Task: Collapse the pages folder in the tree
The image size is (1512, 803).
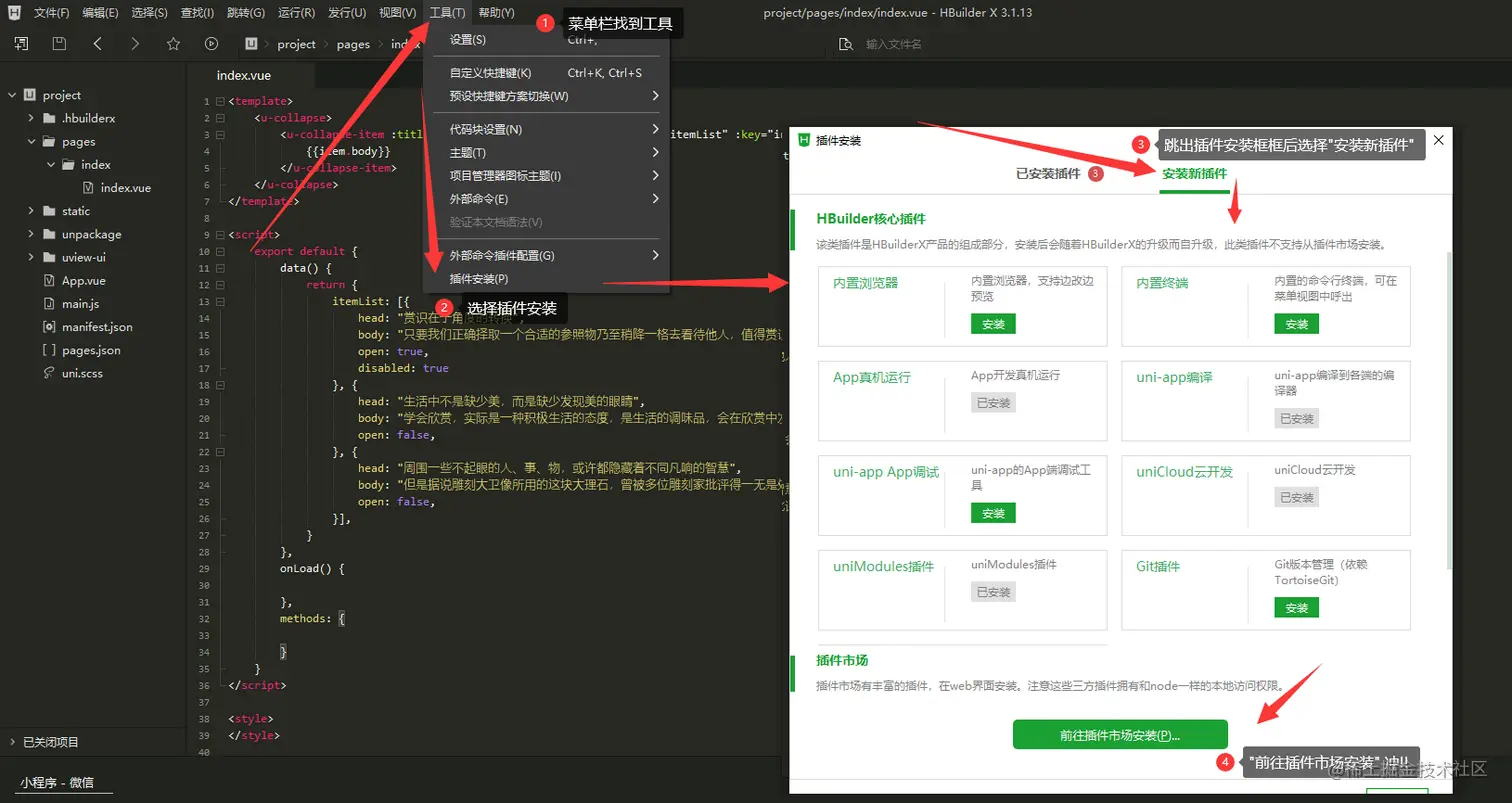Action: click(x=32, y=142)
